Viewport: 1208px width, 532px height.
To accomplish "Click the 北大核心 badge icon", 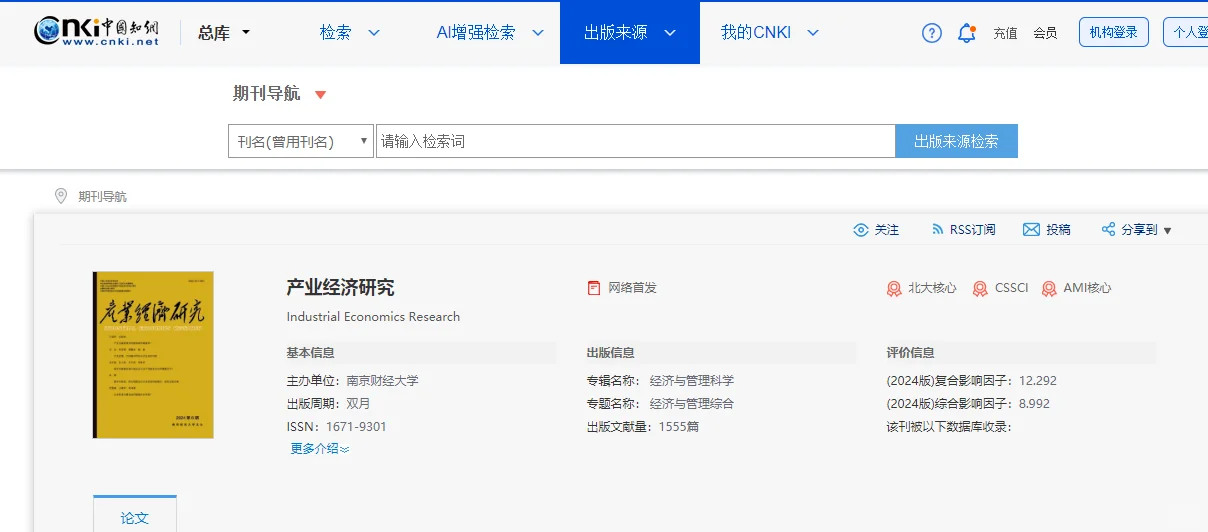I will 894,288.
